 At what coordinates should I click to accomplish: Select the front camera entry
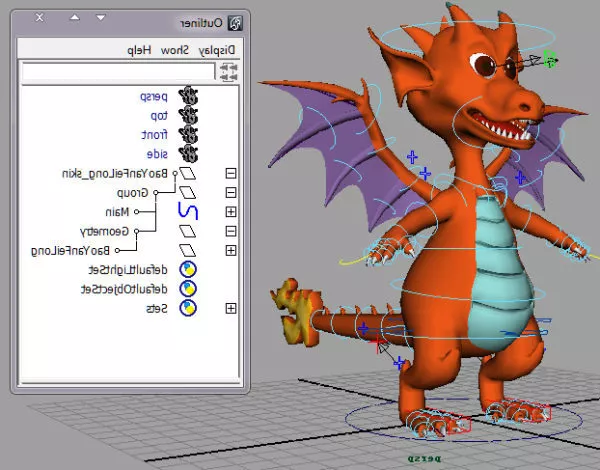pos(155,135)
